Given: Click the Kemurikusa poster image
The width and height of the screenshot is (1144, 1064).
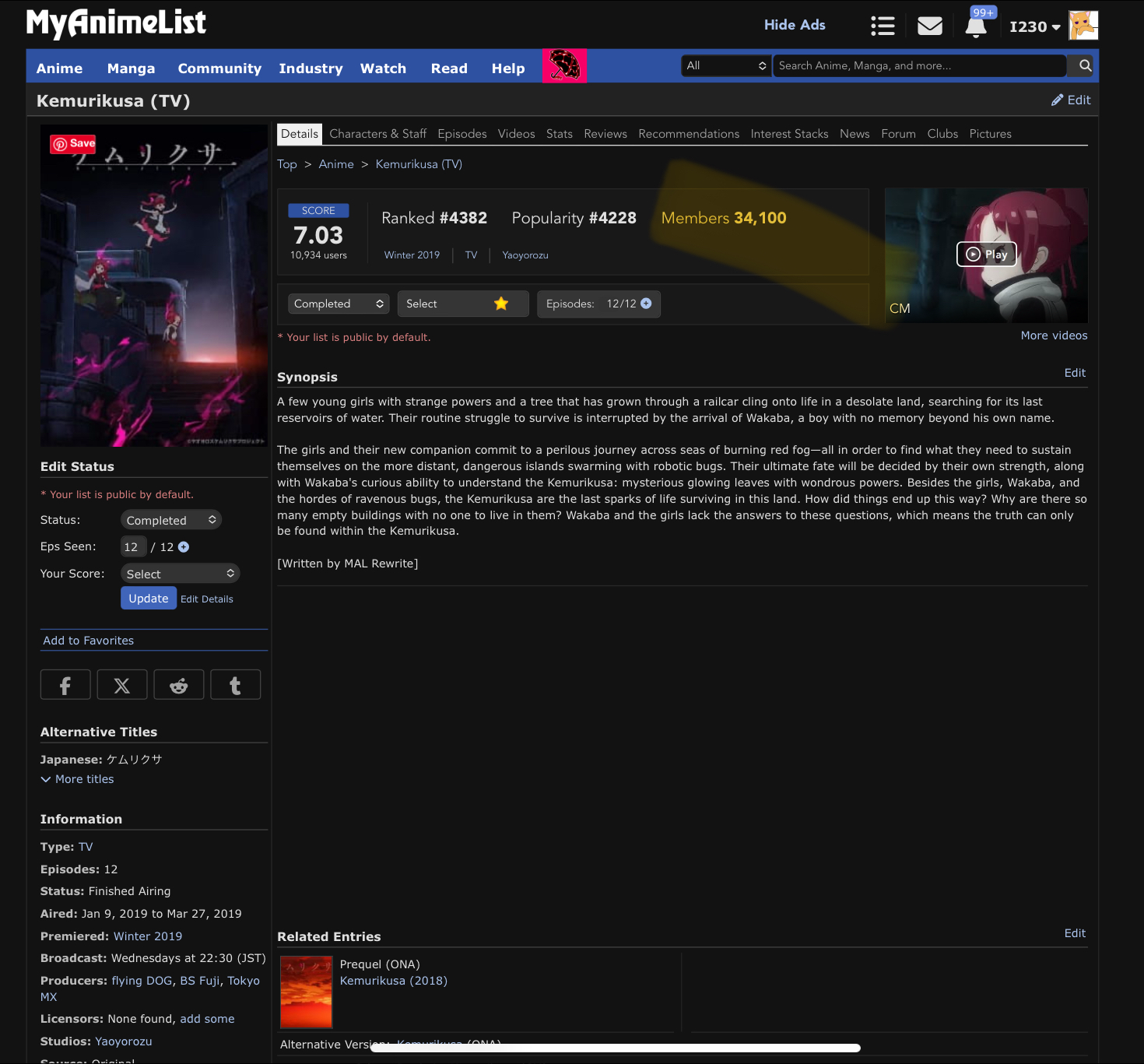Looking at the screenshot, I should 154,286.
